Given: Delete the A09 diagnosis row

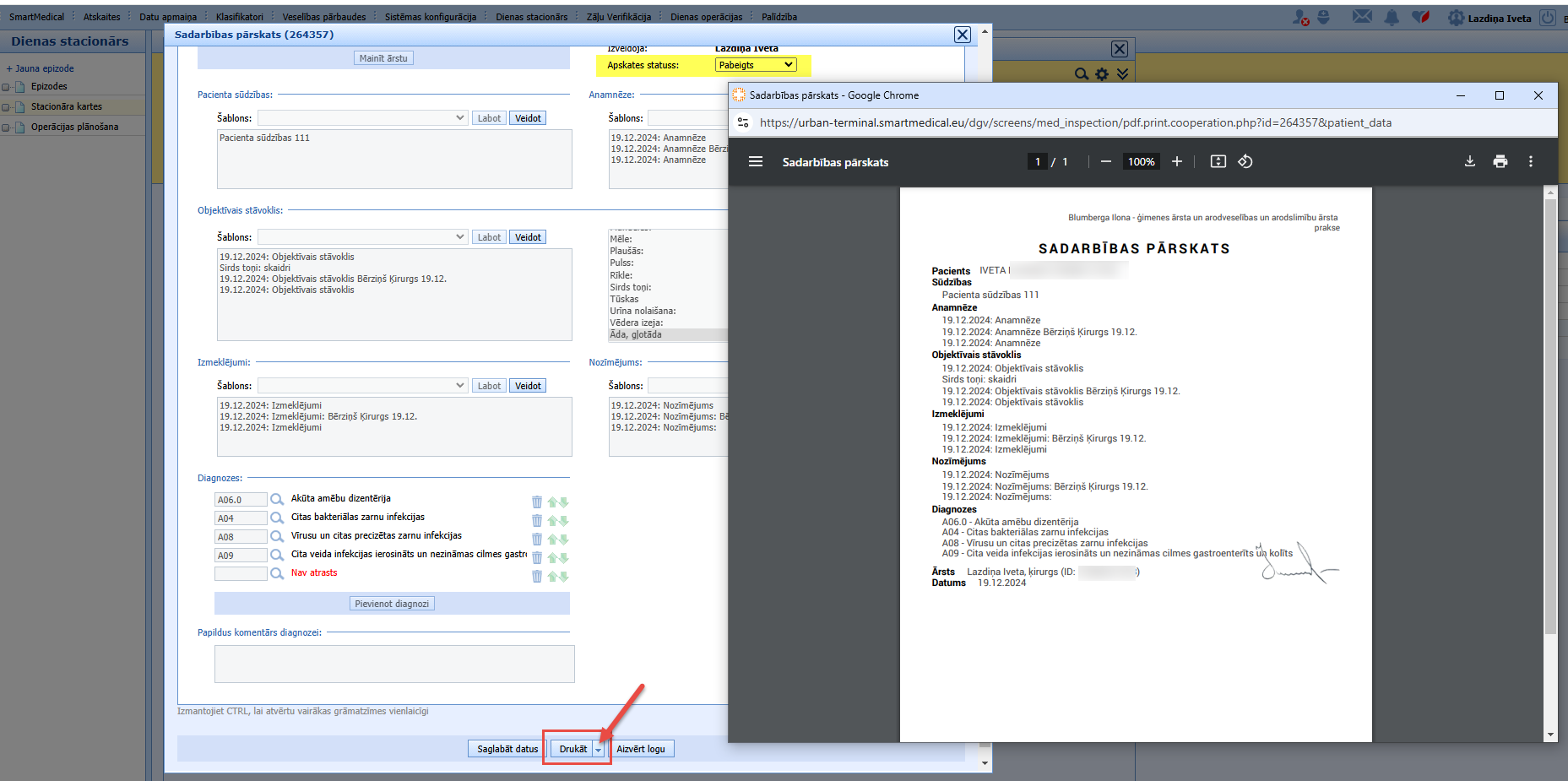Looking at the screenshot, I should pyautogui.click(x=537, y=557).
